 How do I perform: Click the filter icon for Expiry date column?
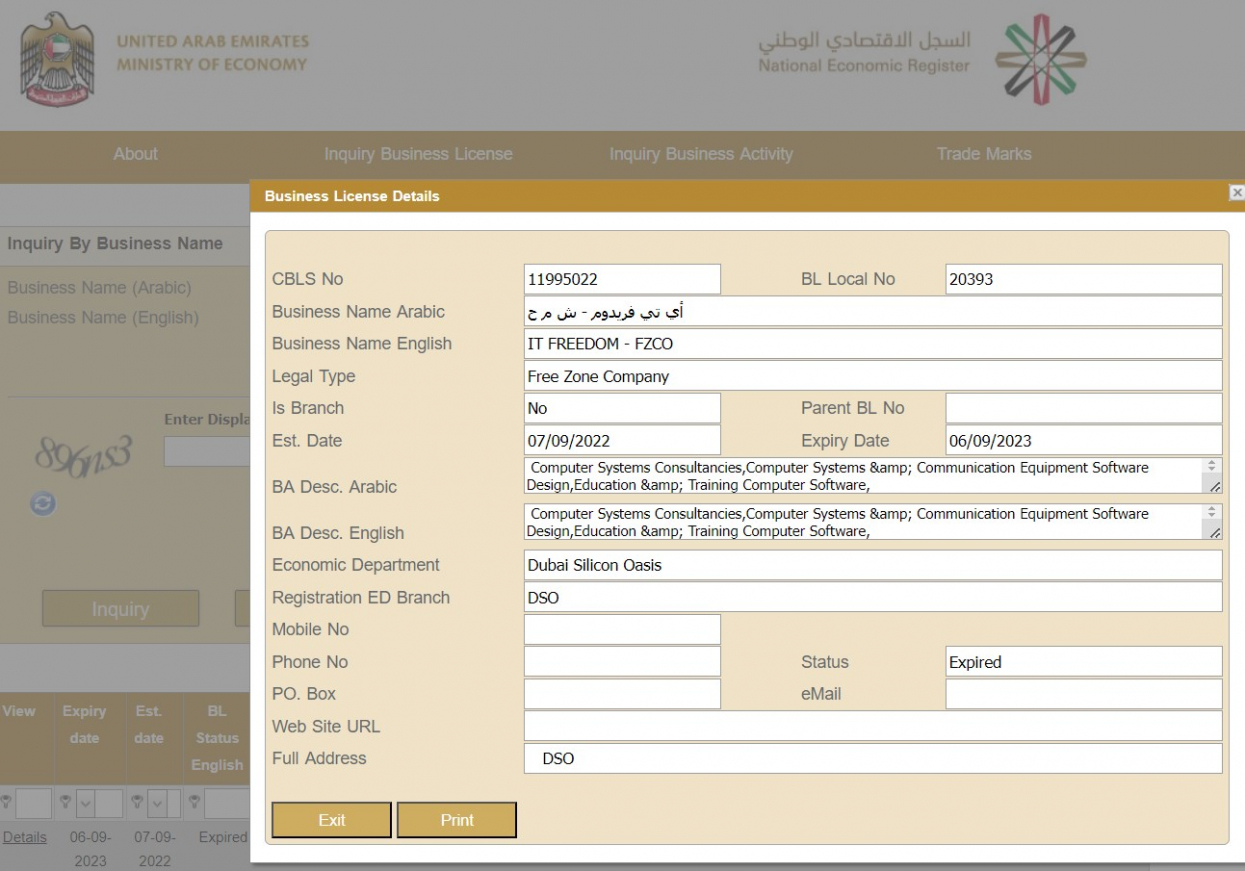coord(63,802)
